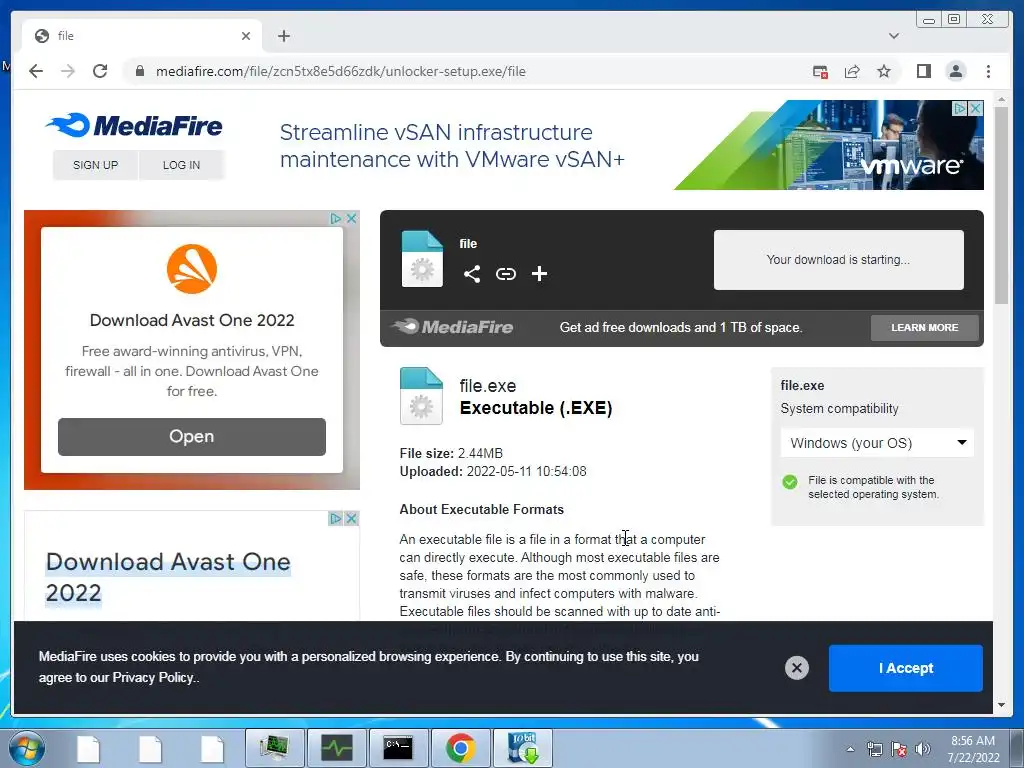Open a new browser tab
1024x768 pixels.
[283, 36]
